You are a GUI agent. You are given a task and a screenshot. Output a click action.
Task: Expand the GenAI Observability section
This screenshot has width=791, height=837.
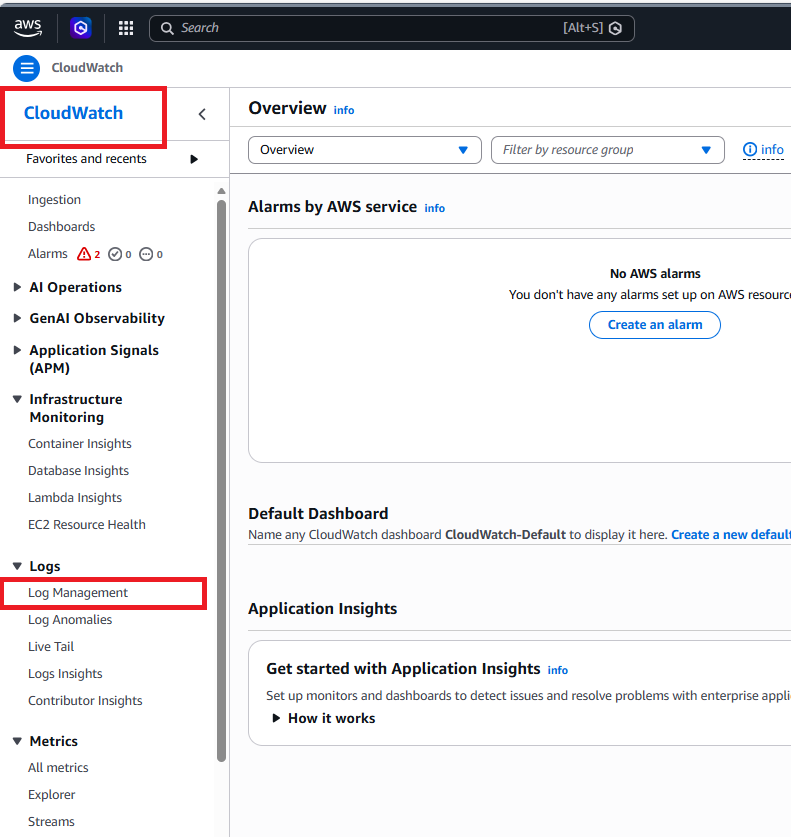pos(18,318)
